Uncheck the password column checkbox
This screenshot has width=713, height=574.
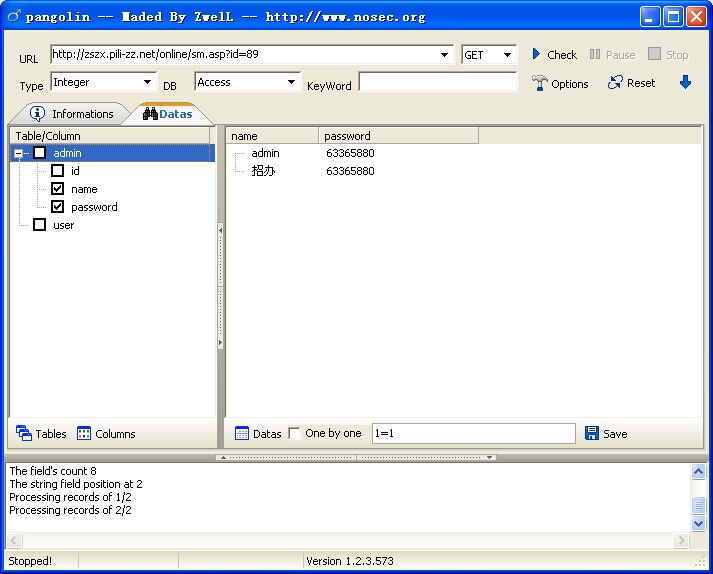pyautogui.click(x=57, y=207)
